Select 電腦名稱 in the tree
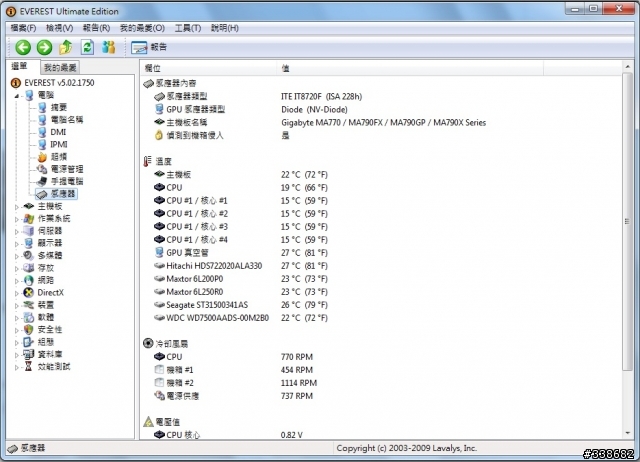This screenshot has width=640, height=462. coord(67,120)
